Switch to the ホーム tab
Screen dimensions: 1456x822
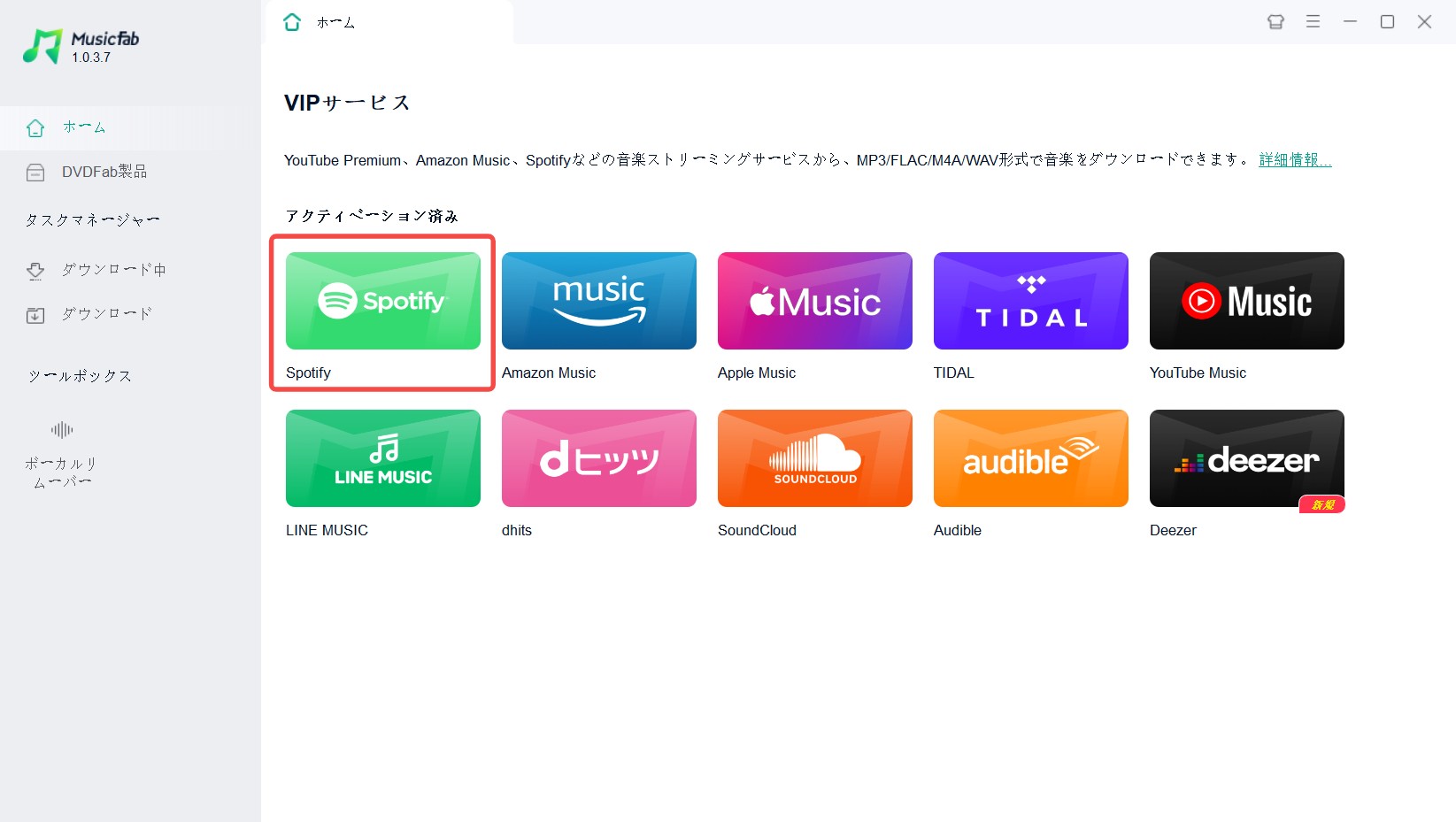click(x=336, y=23)
